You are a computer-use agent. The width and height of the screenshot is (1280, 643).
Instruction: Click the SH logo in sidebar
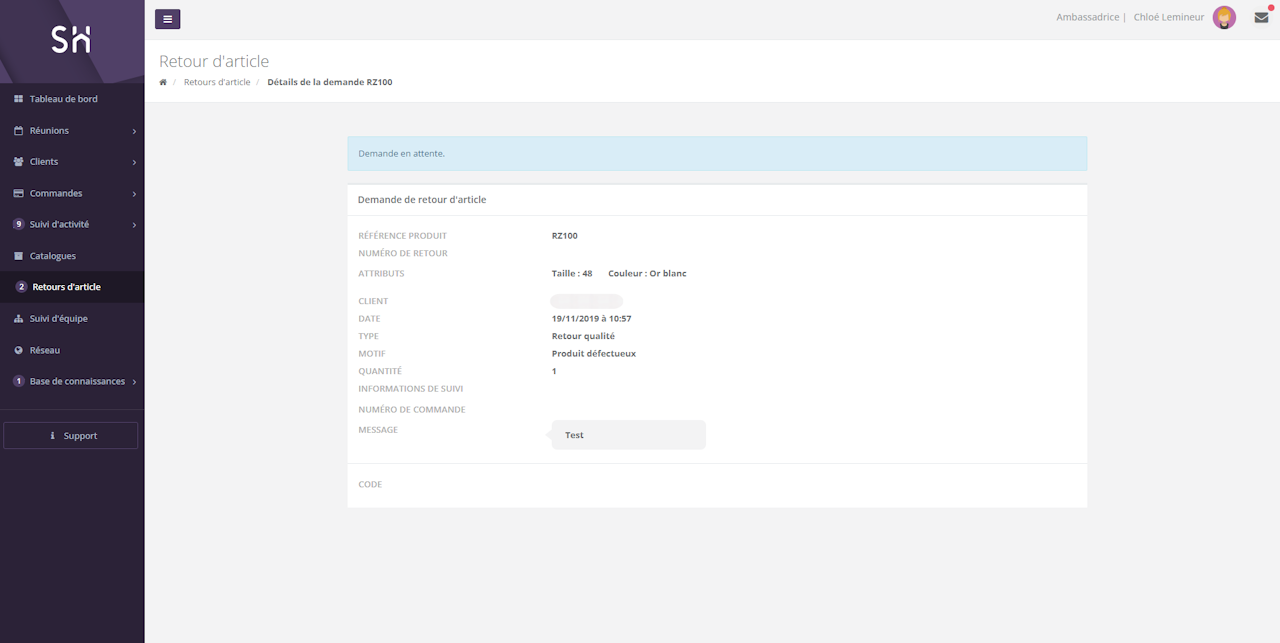coord(71,39)
